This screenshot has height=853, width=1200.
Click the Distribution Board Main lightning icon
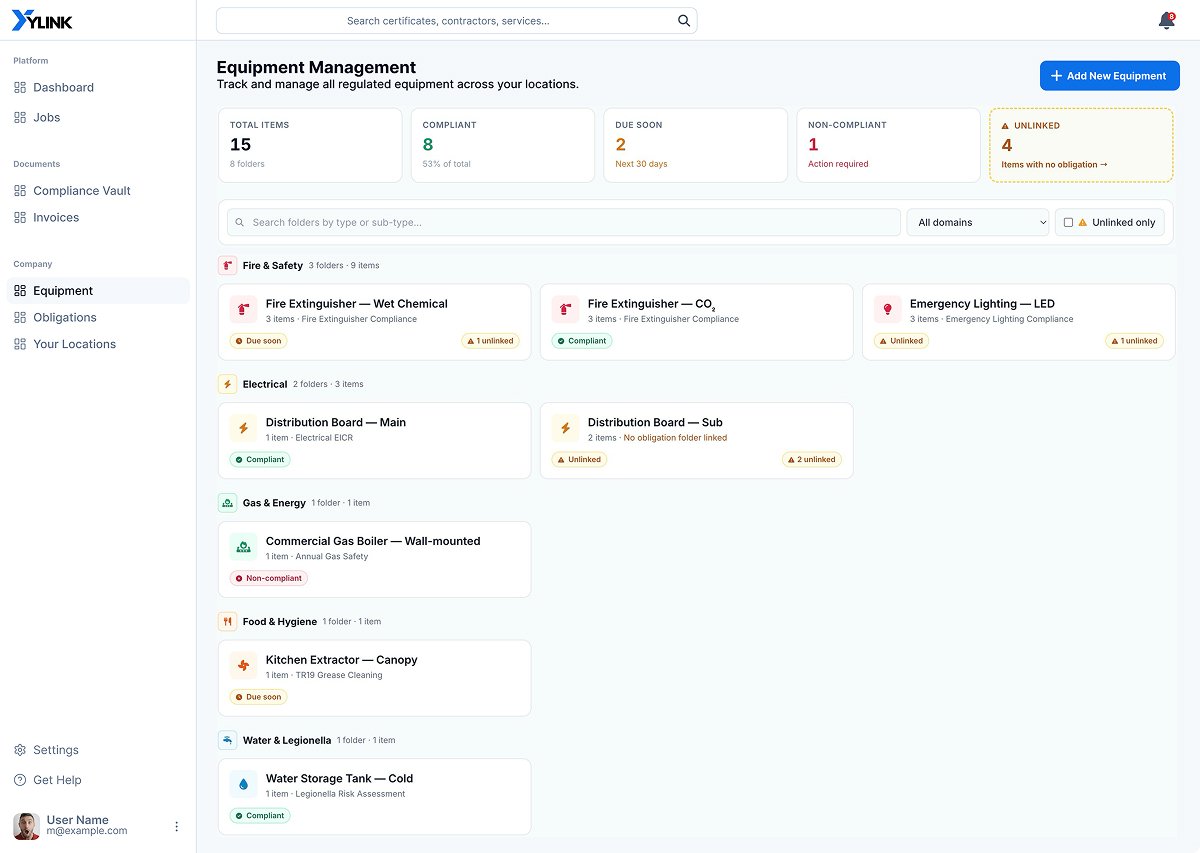[x=244, y=428]
